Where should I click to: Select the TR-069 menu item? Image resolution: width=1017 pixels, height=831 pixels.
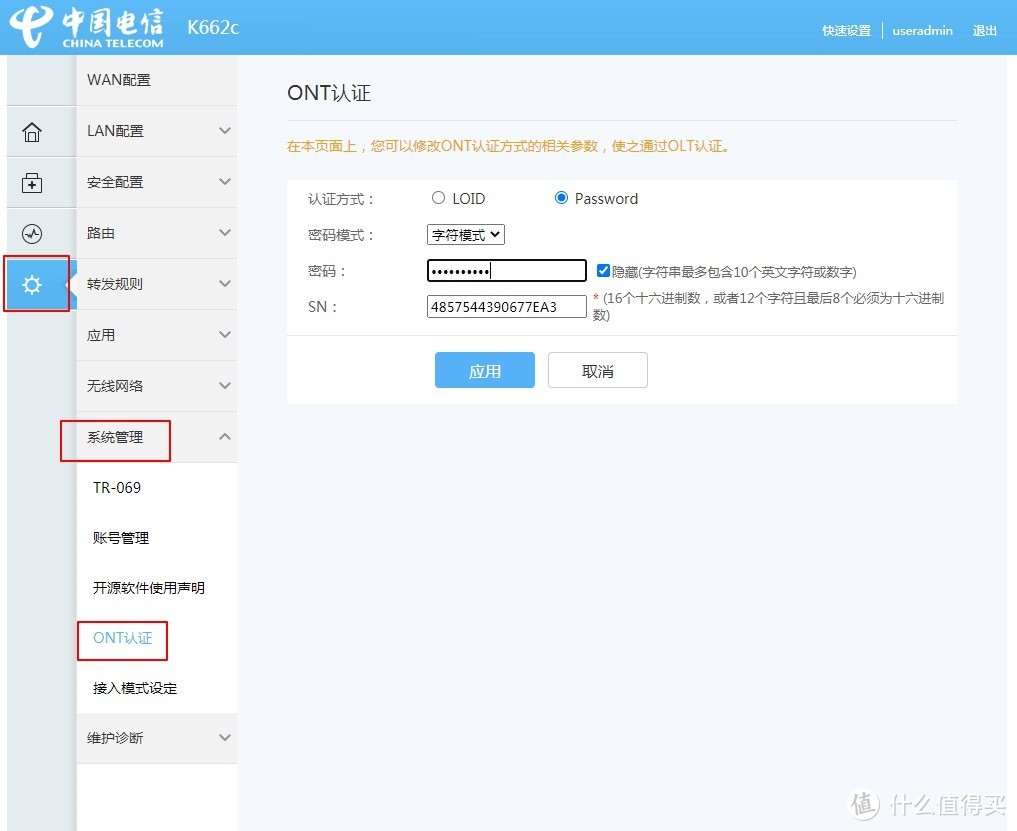[119, 487]
